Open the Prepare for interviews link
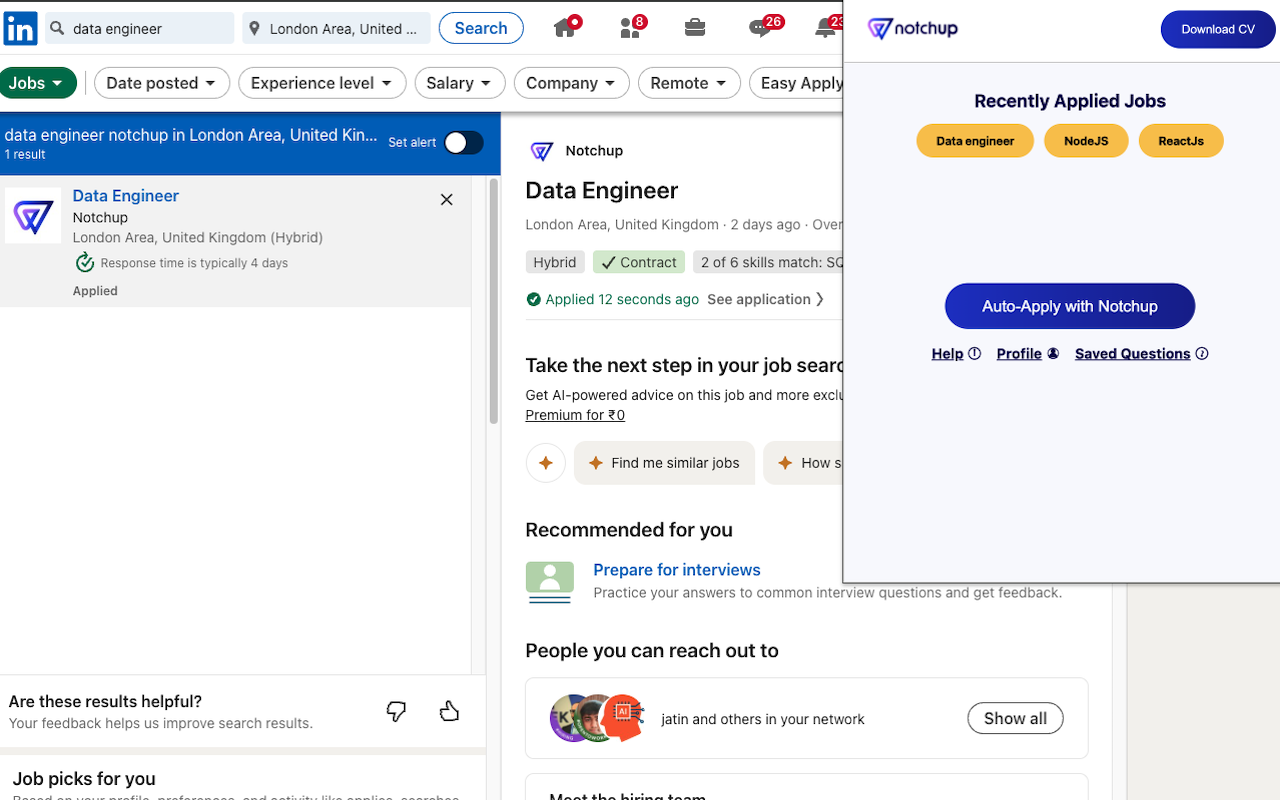This screenshot has width=1280, height=800. (677, 570)
